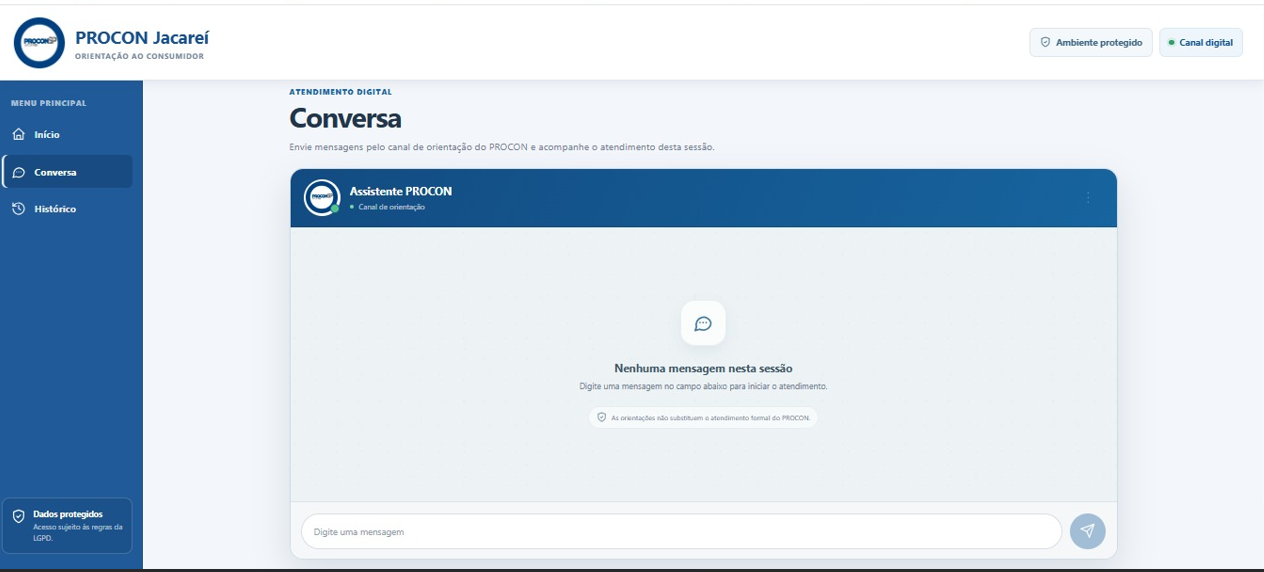Click the empty-state message bubble icon

(x=703, y=323)
